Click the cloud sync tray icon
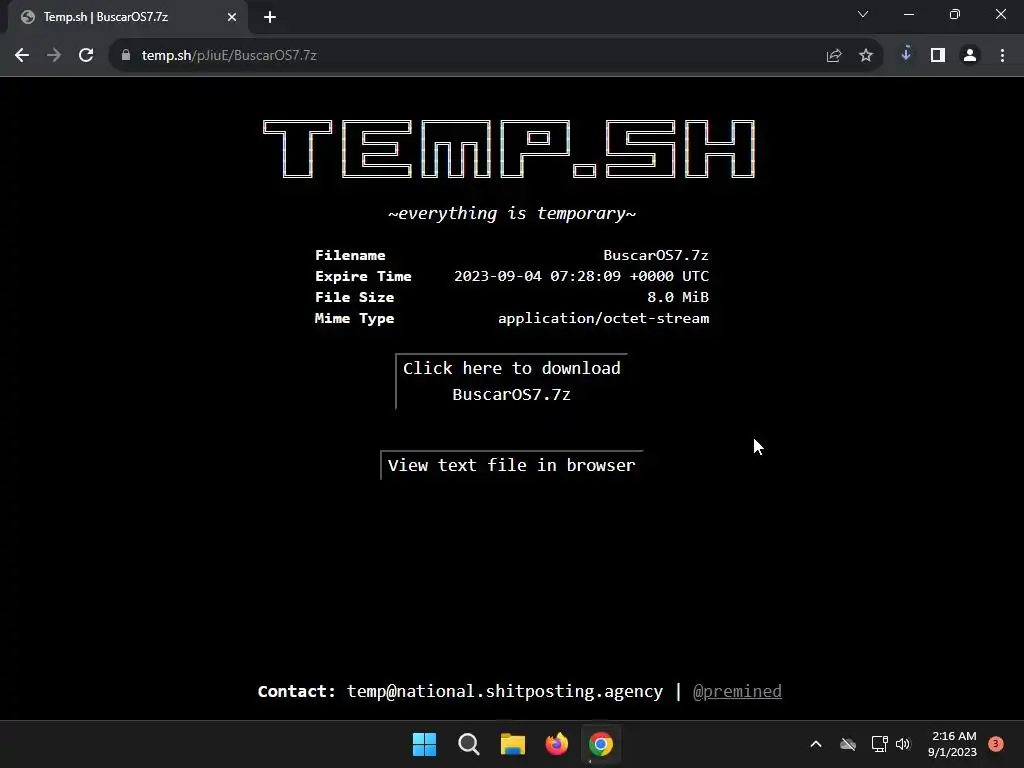The image size is (1024, 768). pos(848,744)
